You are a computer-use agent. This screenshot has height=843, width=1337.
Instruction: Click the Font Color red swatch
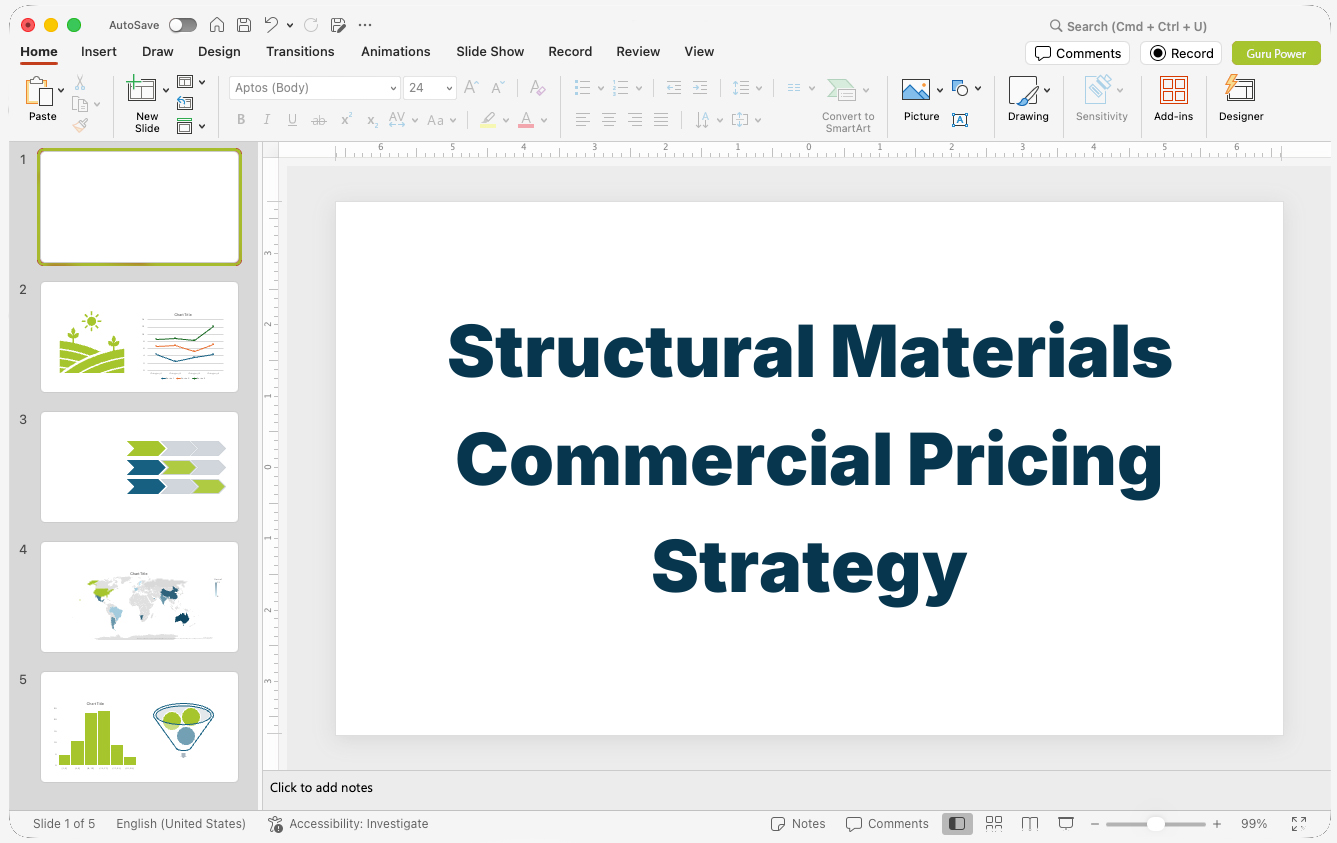525,120
